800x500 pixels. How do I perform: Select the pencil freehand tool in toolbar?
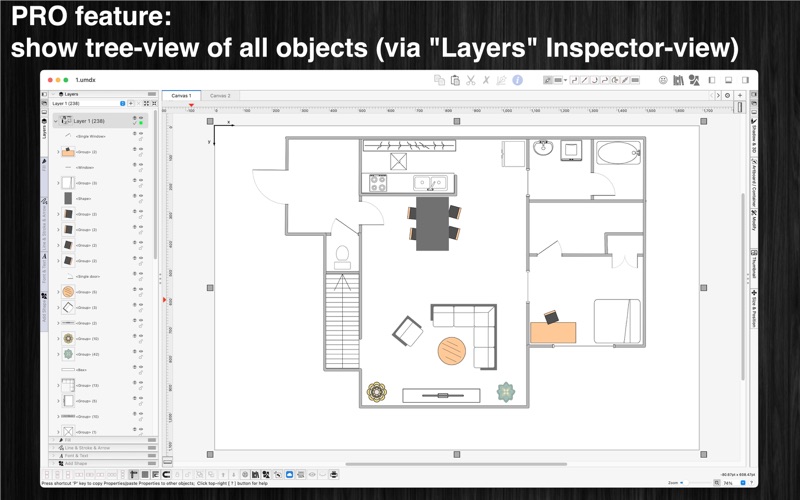[x=625, y=80]
